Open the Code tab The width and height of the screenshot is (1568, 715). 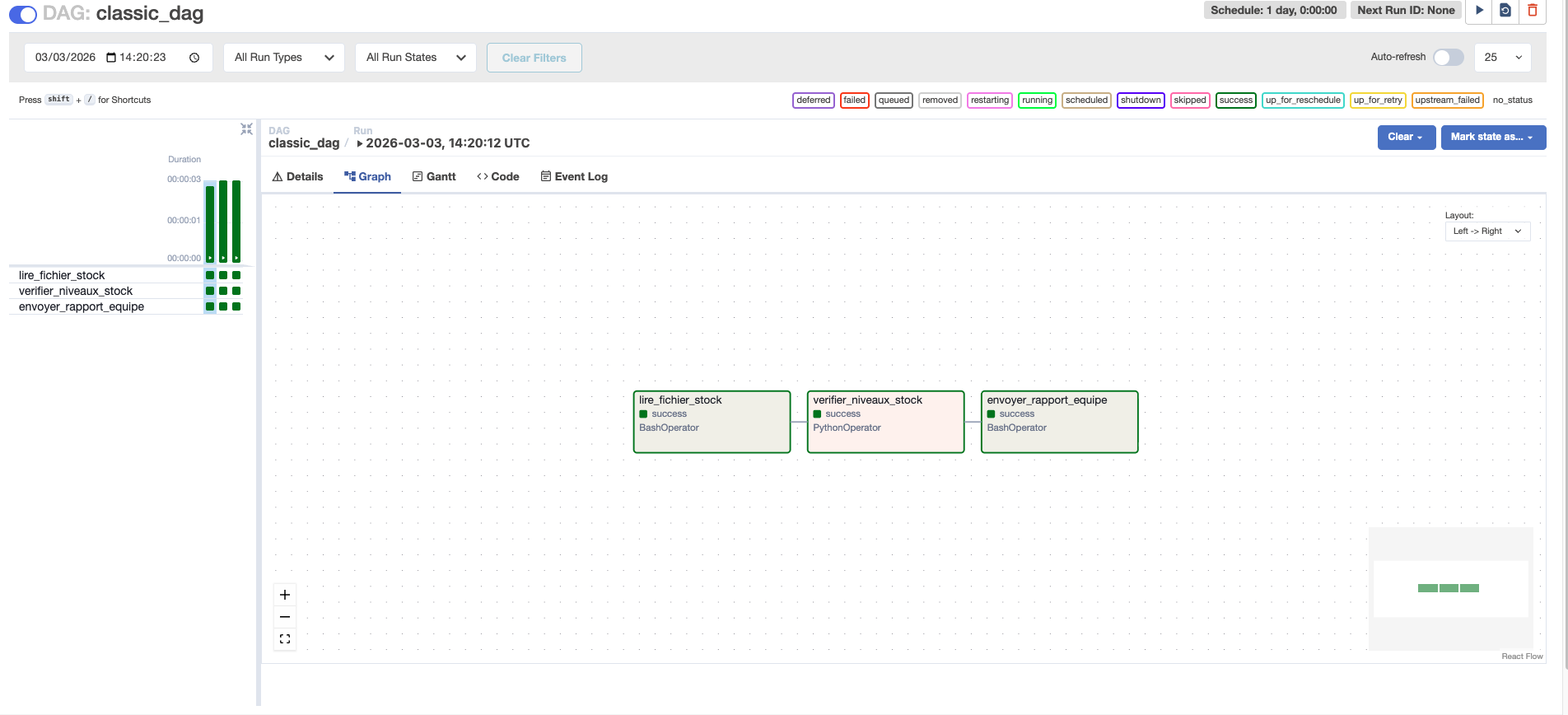point(498,176)
